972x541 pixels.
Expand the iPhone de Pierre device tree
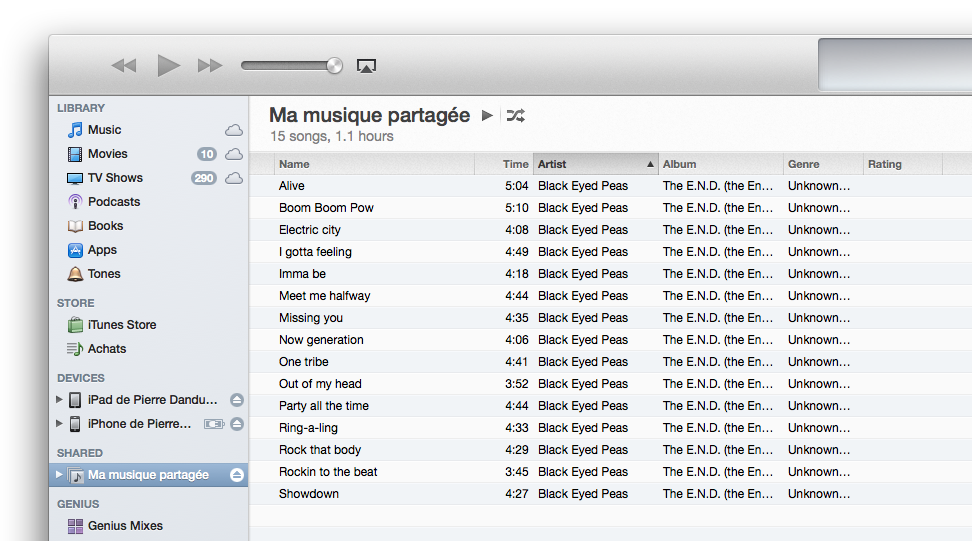pyautogui.click(x=59, y=424)
